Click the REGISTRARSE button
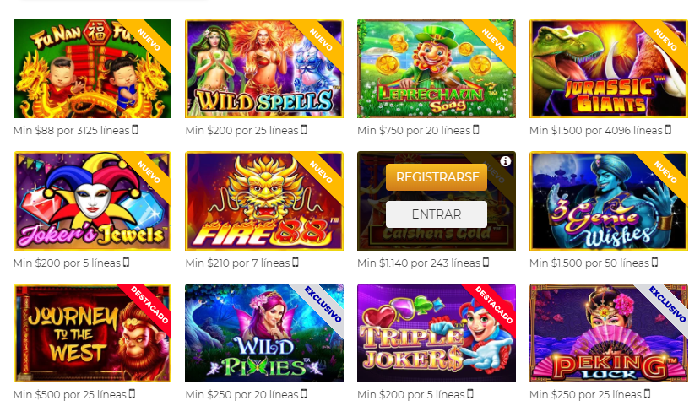The width and height of the screenshot is (694, 404). 436,177
